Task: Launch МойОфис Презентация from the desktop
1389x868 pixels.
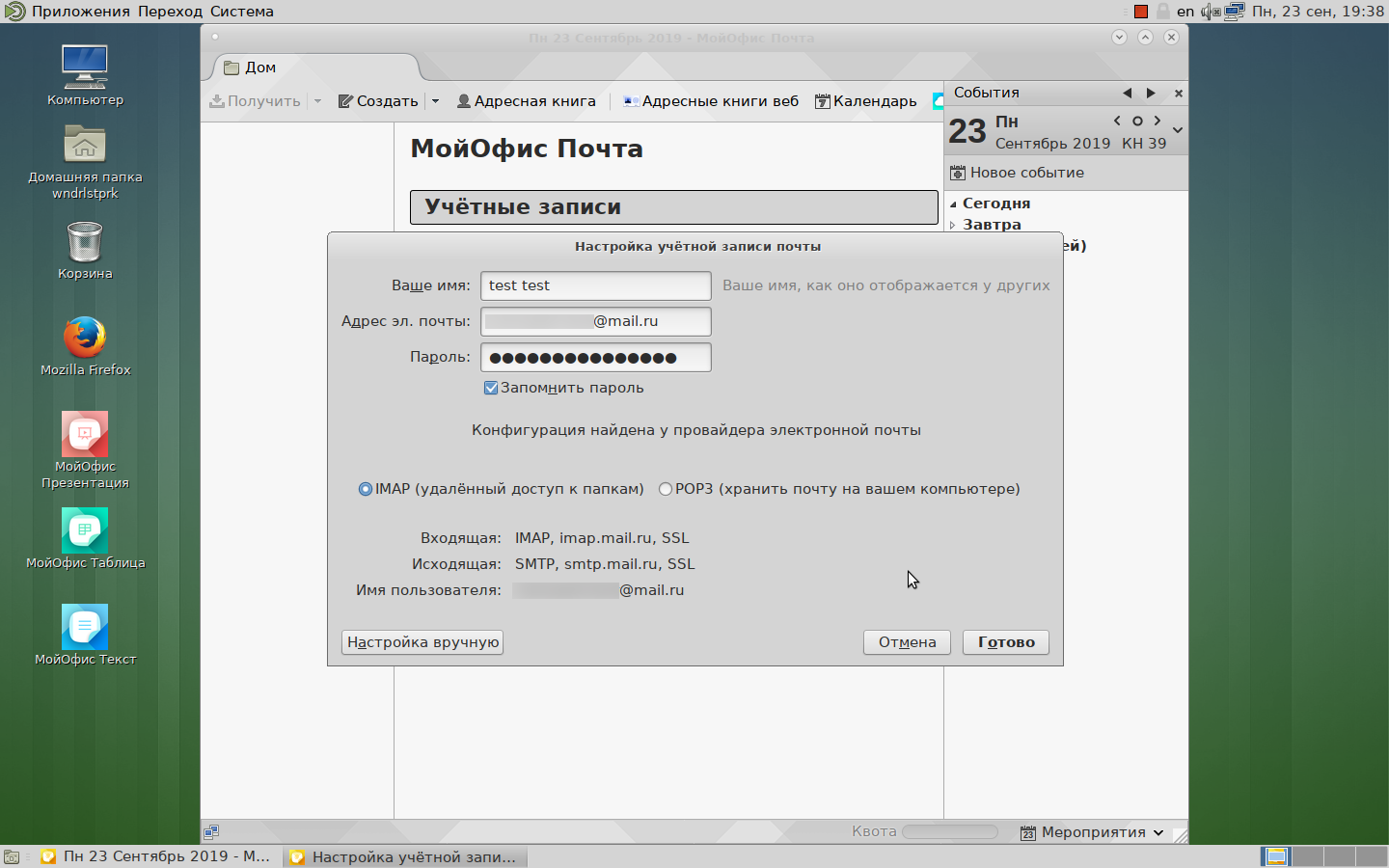Action: point(85,450)
